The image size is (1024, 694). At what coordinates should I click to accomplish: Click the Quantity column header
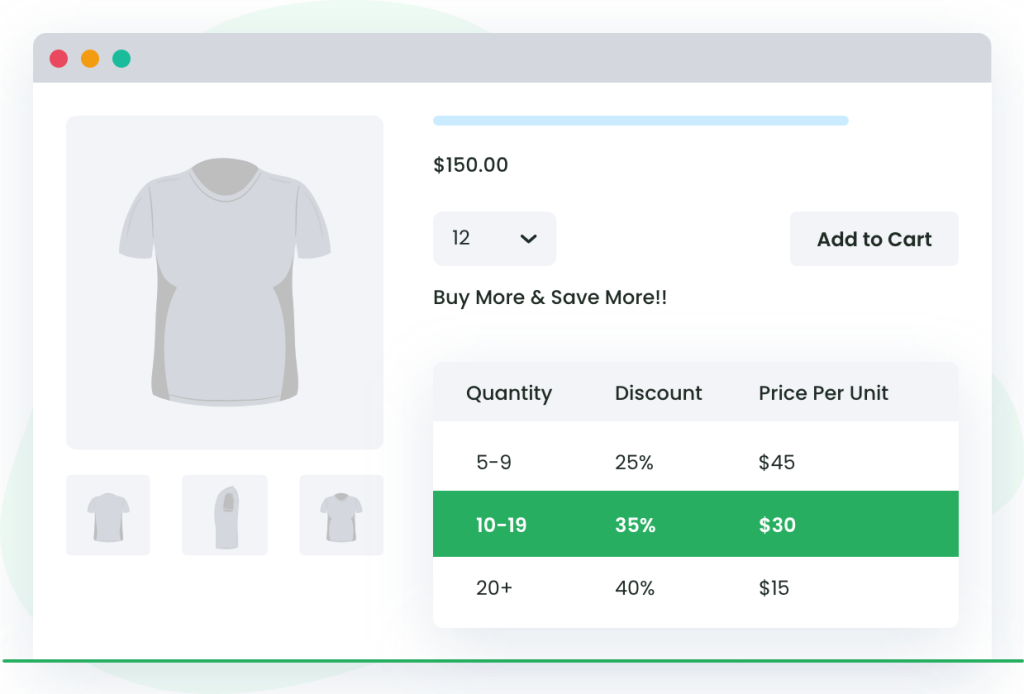pos(509,393)
